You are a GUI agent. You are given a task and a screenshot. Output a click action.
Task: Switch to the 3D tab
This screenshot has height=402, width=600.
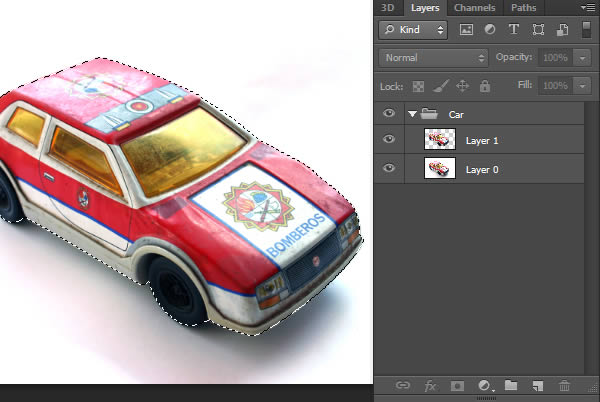coord(388,8)
